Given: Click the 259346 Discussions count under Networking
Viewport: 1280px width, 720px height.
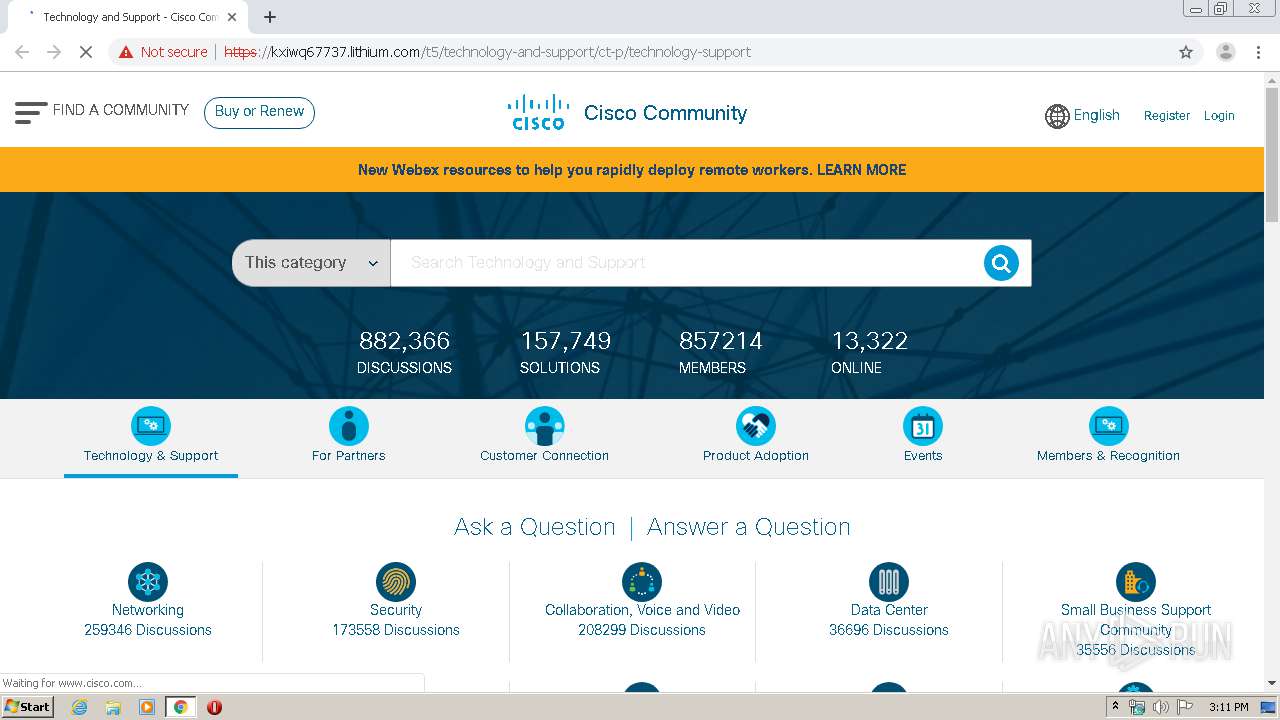Looking at the screenshot, I should click(x=148, y=630).
